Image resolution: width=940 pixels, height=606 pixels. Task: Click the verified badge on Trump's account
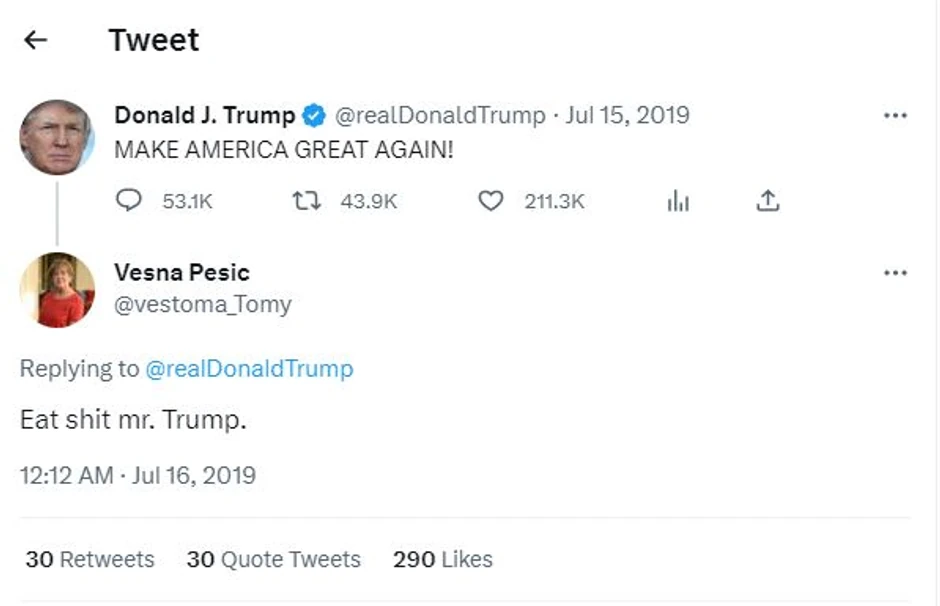tap(312, 114)
